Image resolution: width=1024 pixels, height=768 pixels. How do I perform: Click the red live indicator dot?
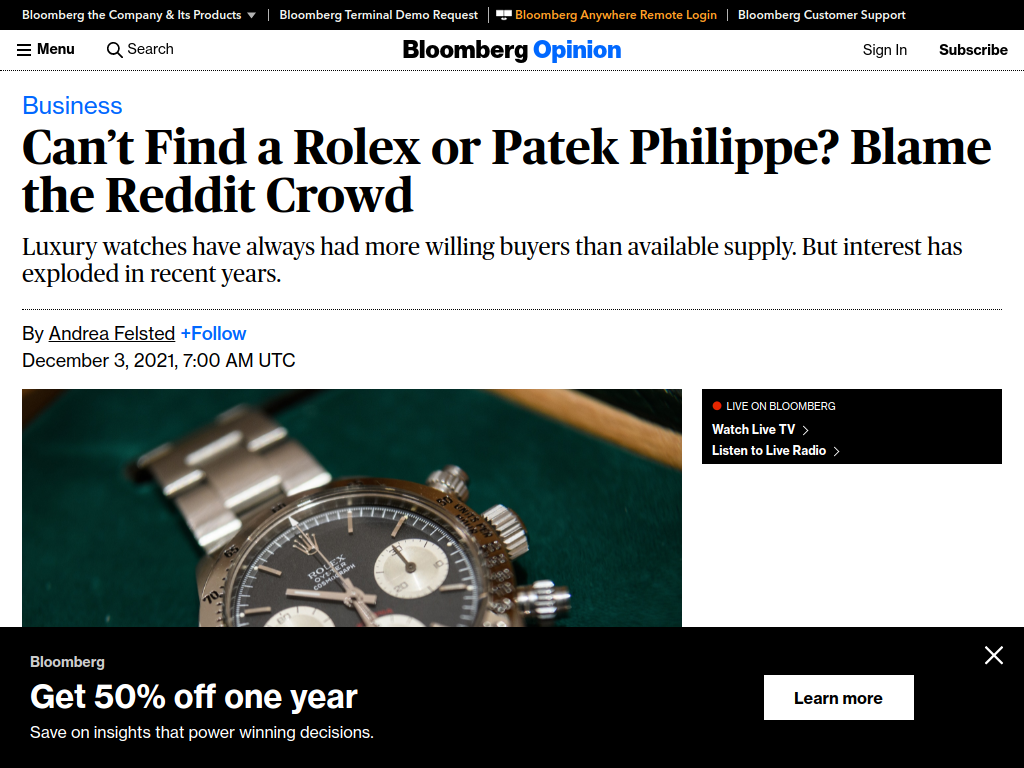(716, 406)
